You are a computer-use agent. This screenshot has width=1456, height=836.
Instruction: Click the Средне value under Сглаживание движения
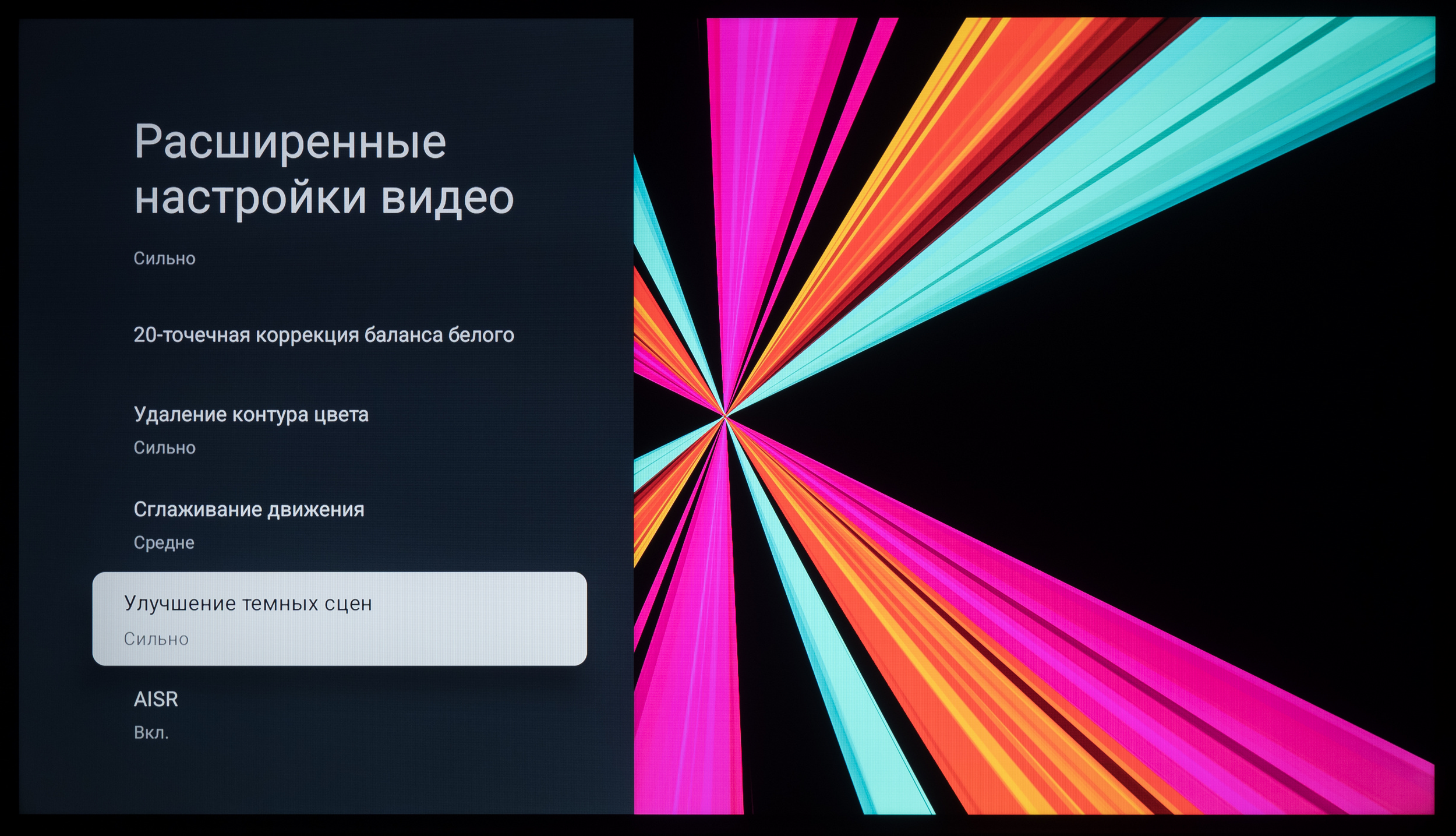(164, 543)
